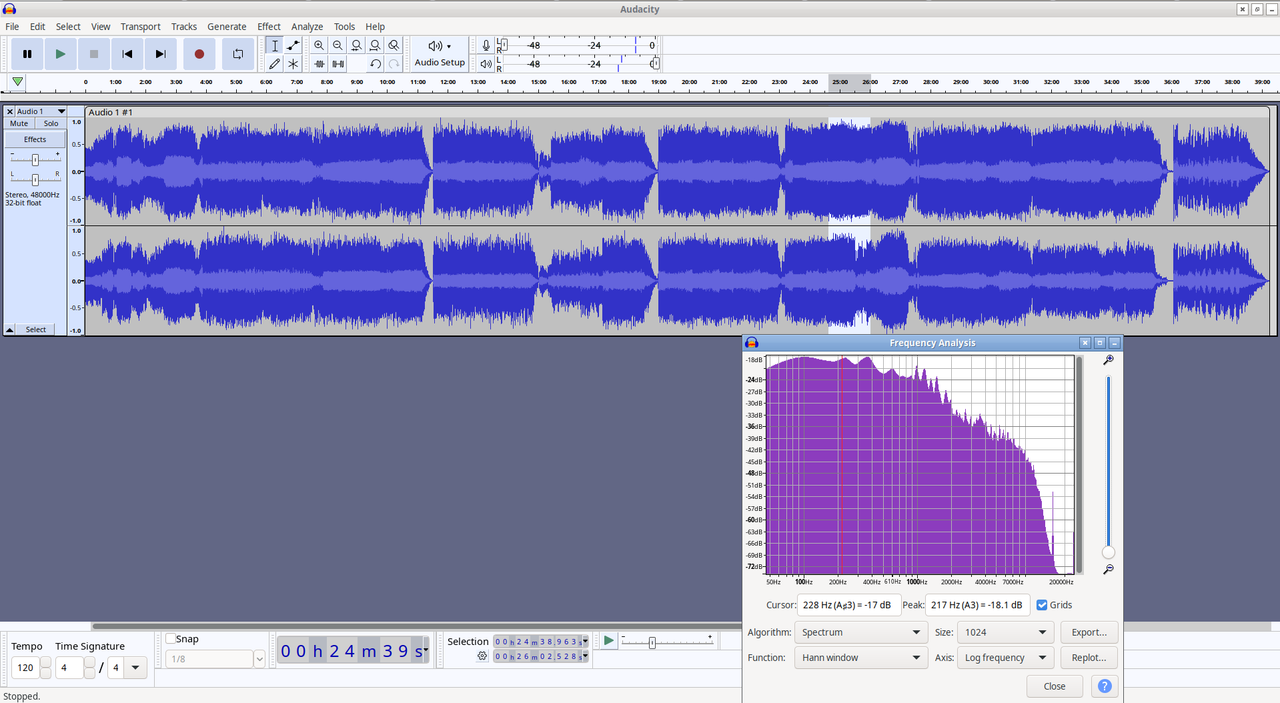Click the Pause transport button
This screenshot has width=1280, height=703.
pos(27,54)
